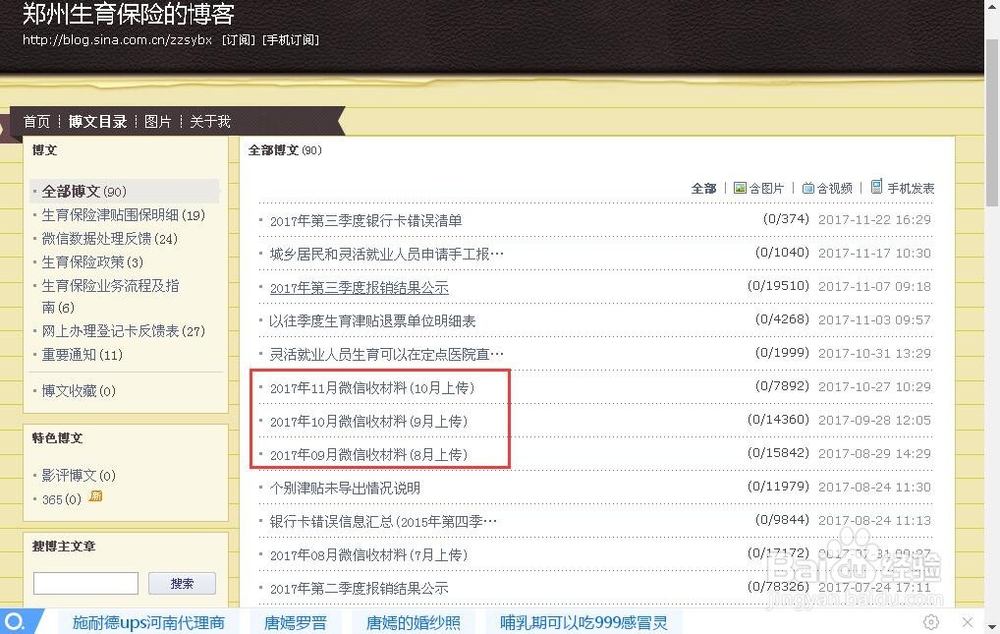Open the post 2017年第三季度报销结果公示
1000x634 pixels.
(x=356, y=287)
